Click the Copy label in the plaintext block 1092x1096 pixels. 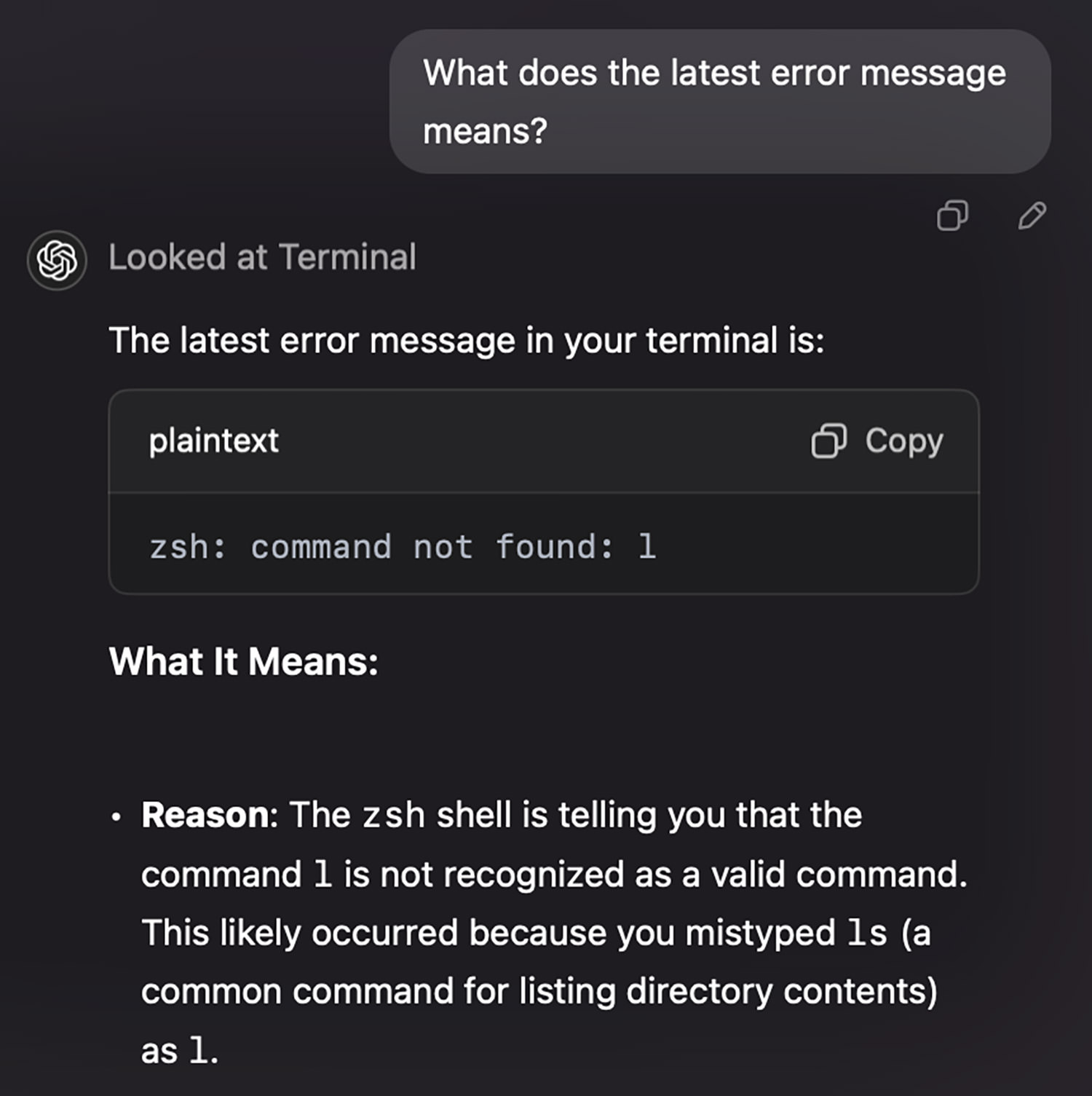[904, 441]
